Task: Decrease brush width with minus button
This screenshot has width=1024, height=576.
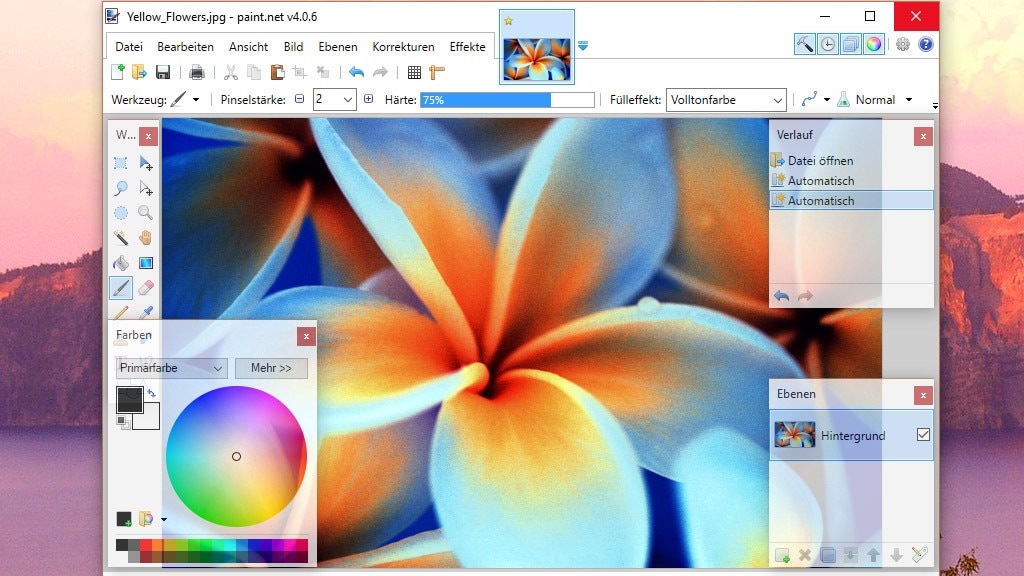Action: coord(299,99)
